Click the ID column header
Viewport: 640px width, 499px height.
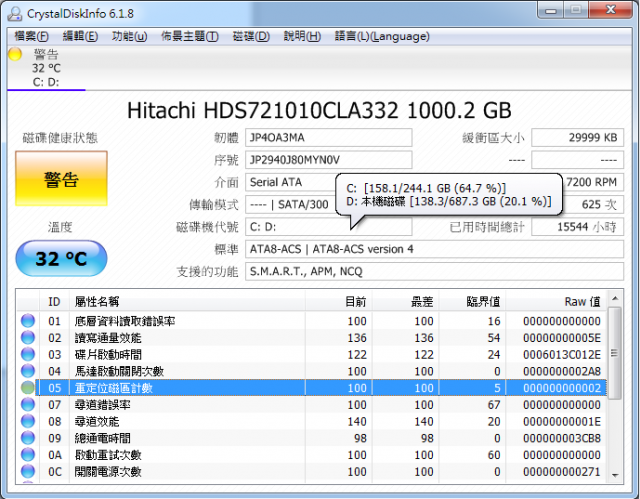[54, 302]
